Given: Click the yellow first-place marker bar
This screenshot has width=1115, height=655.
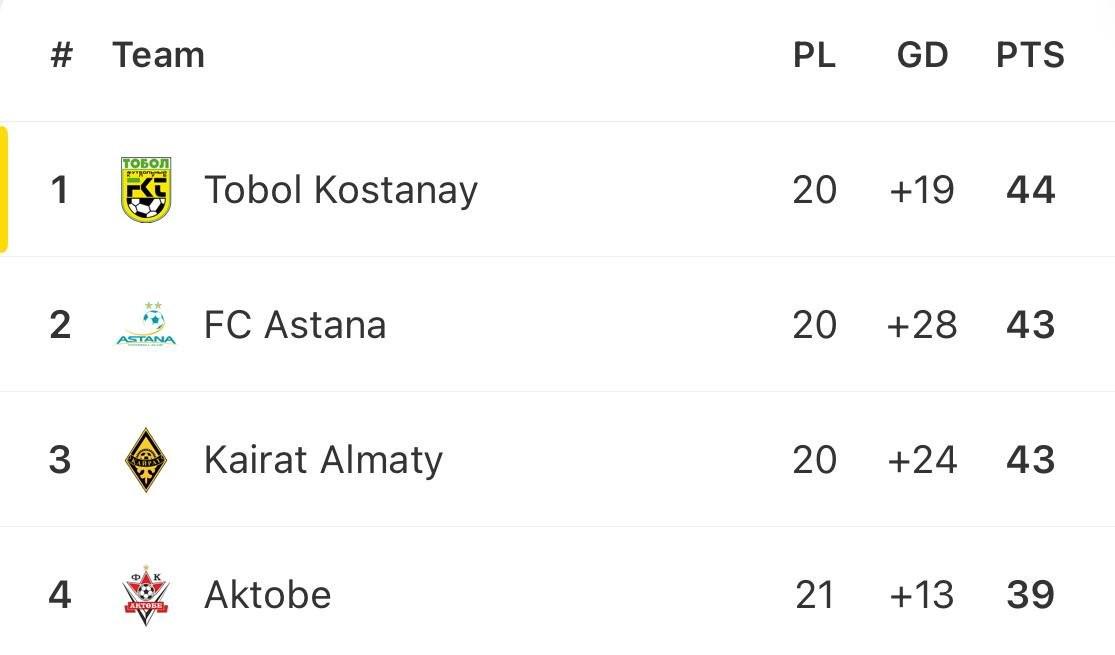Looking at the screenshot, I should tap(4, 189).
